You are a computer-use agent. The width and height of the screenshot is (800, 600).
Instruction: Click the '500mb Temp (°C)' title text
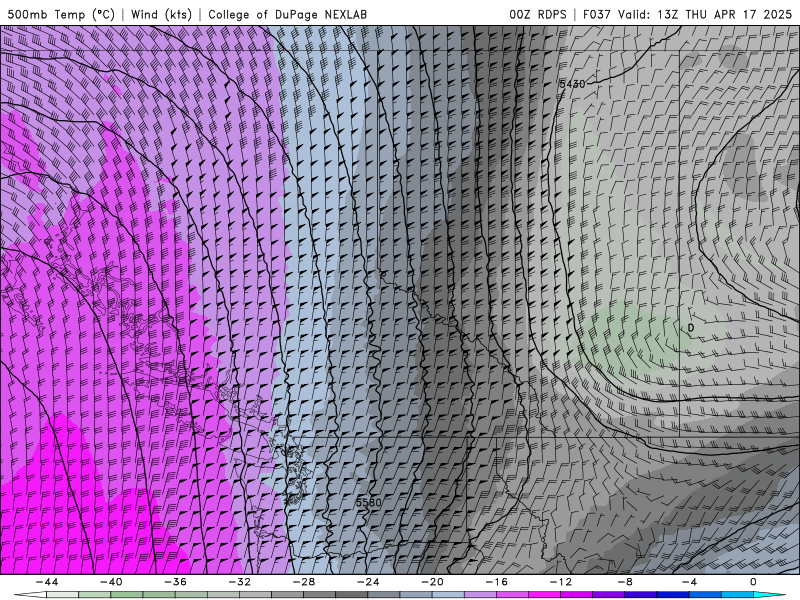point(61,14)
